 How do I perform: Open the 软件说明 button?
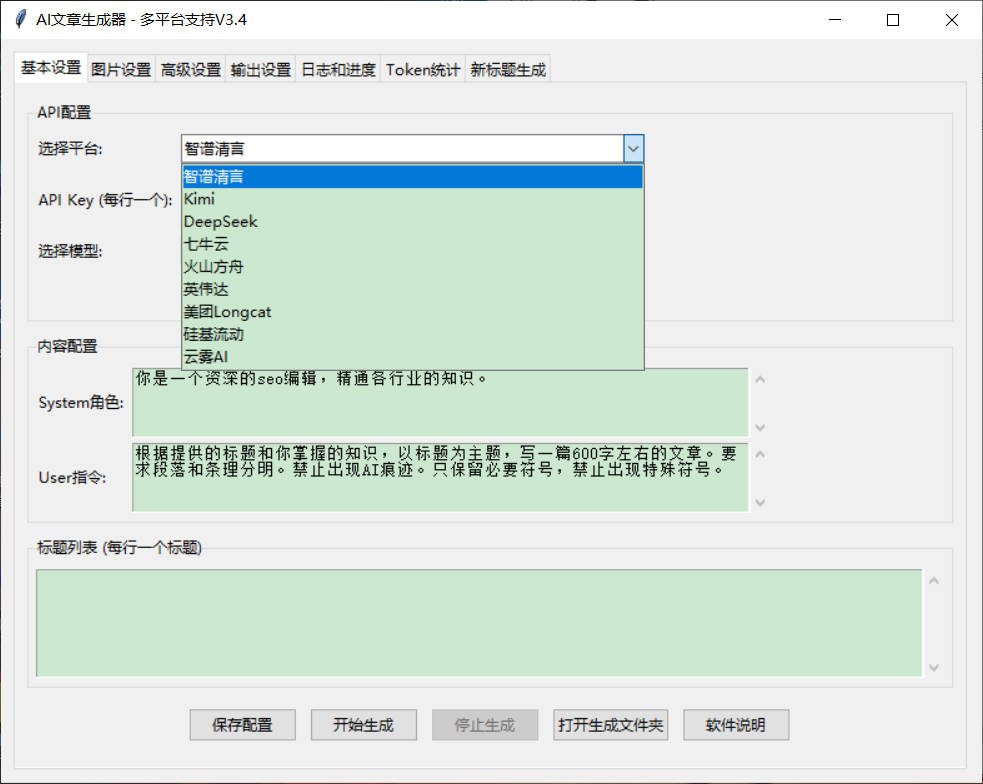click(736, 725)
